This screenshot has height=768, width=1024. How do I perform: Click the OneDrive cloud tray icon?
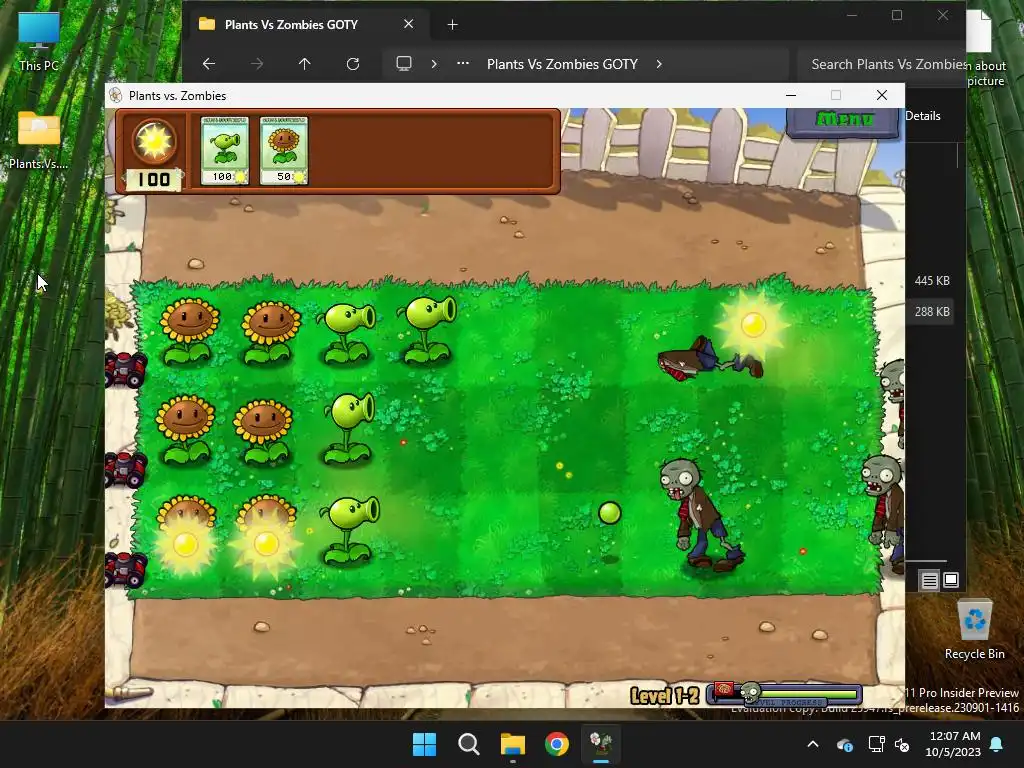pyautogui.click(x=844, y=744)
